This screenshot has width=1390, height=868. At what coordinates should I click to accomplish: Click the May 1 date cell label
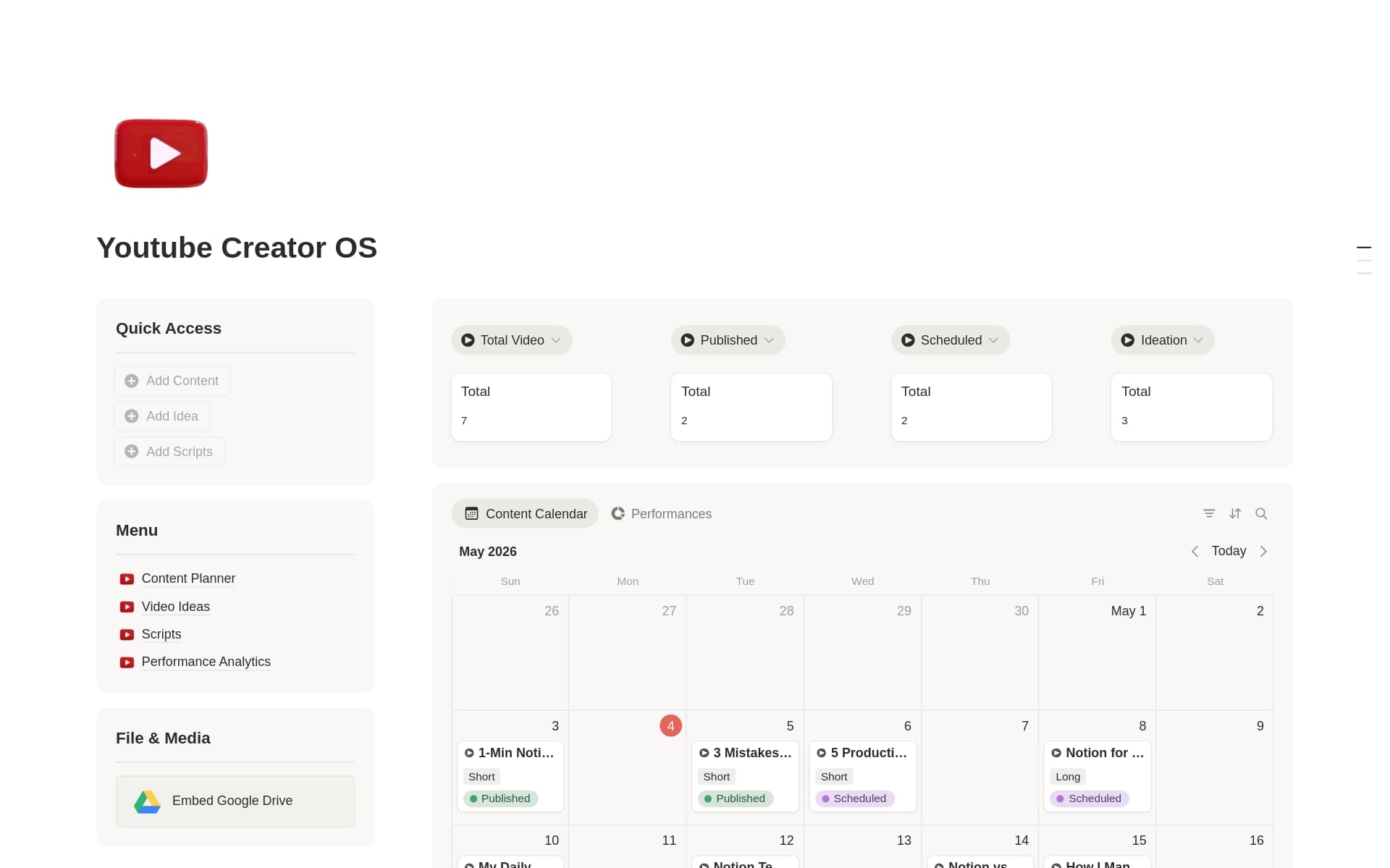click(x=1129, y=611)
